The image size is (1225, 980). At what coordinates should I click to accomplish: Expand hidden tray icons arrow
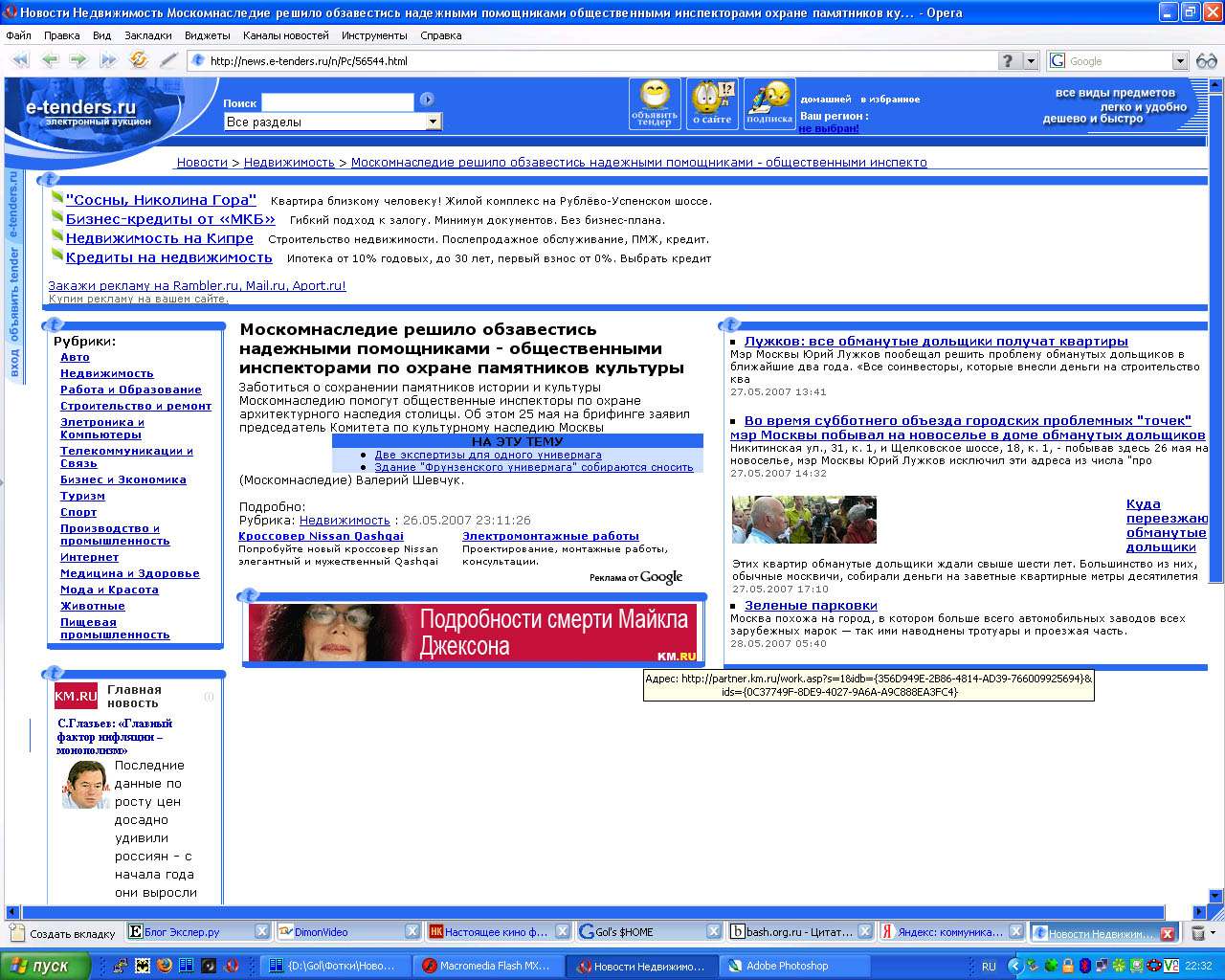[x=1016, y=967]
